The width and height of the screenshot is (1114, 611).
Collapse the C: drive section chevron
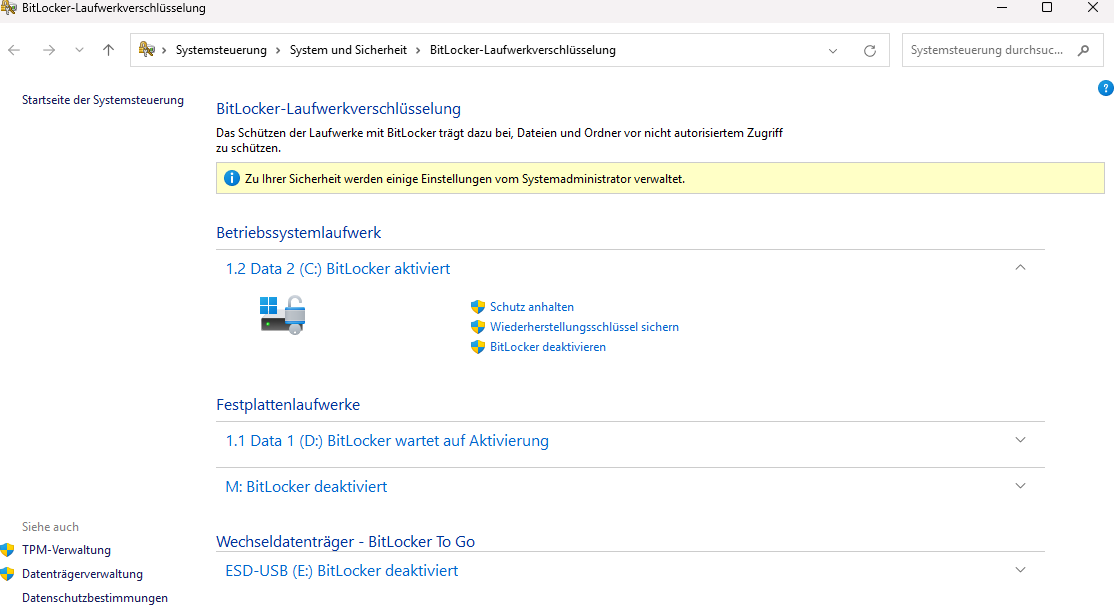pyautogui.click(x=1020, y=268)
